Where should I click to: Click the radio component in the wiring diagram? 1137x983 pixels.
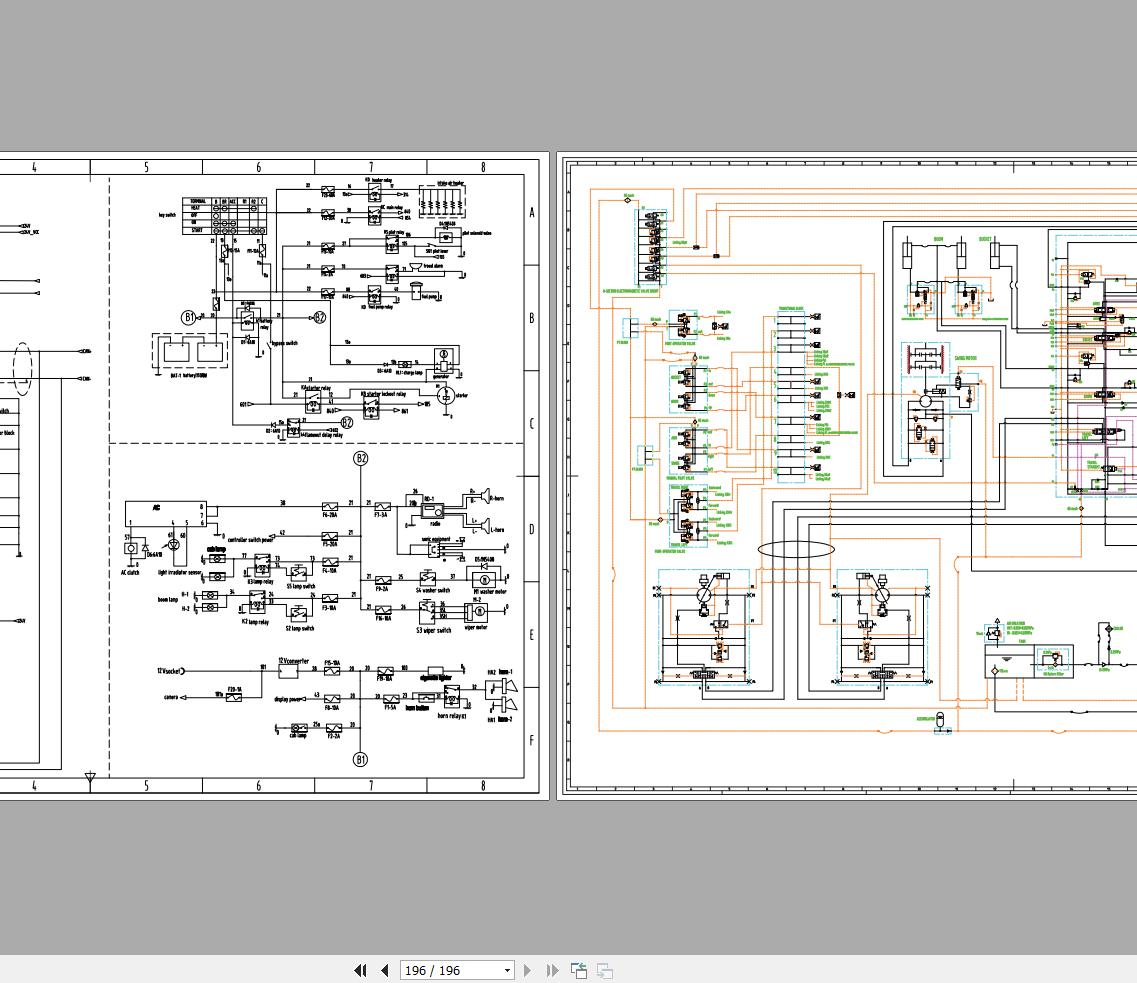click(432, 511)
